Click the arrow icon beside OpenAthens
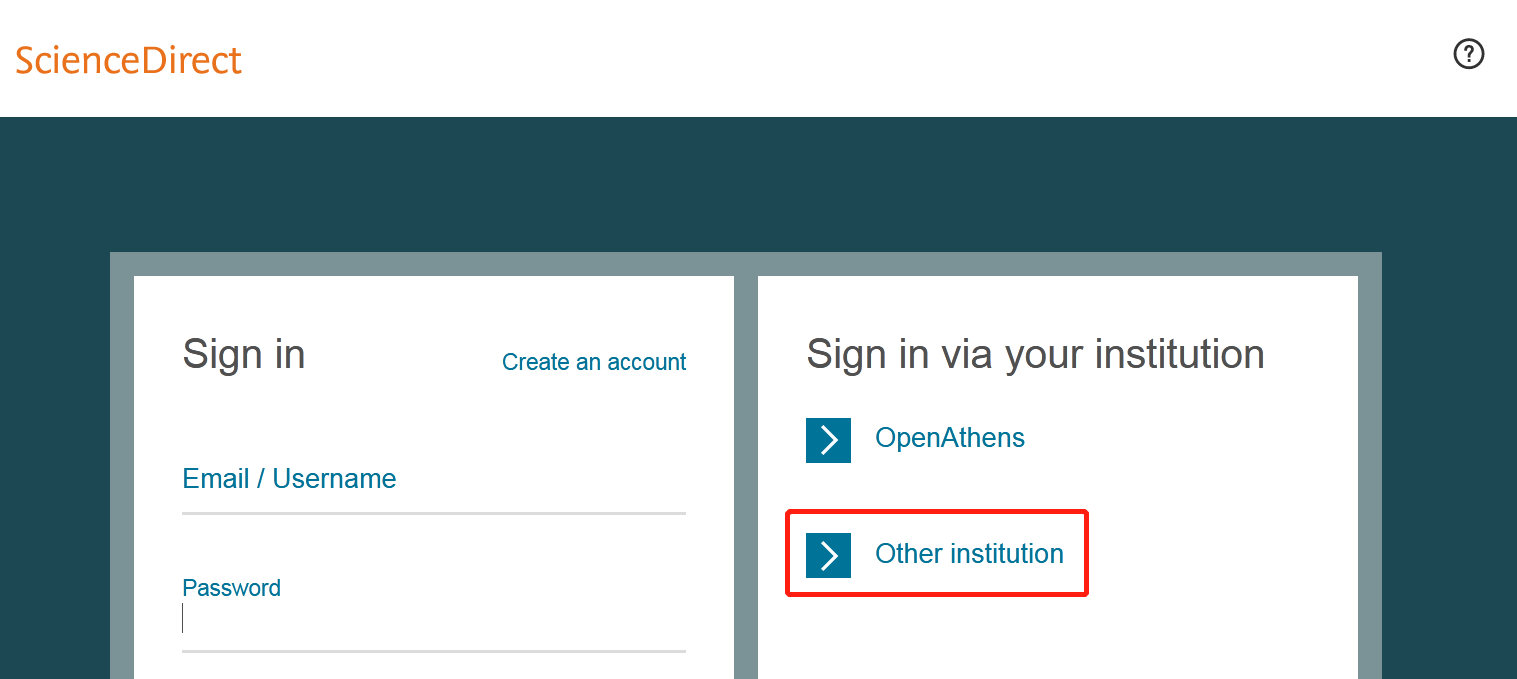 click(x=828, y=440)
